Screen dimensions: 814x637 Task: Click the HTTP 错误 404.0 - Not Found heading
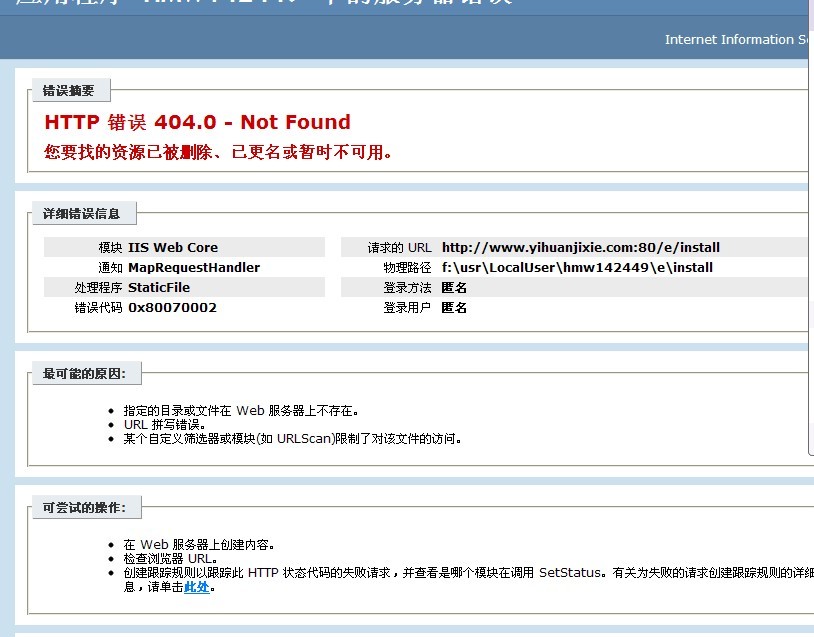pos(197,122)
